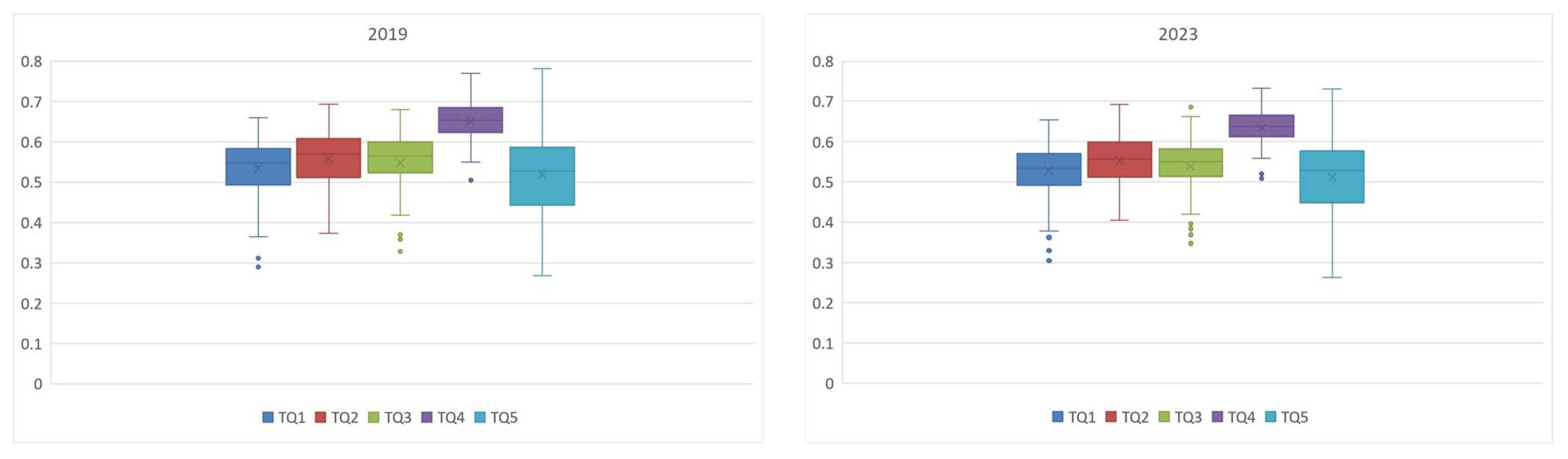This screenshot has height=459, width=1568.
Task: Select the 2023 chart title
Action: pyautogui.click(x=1178, y=34)
